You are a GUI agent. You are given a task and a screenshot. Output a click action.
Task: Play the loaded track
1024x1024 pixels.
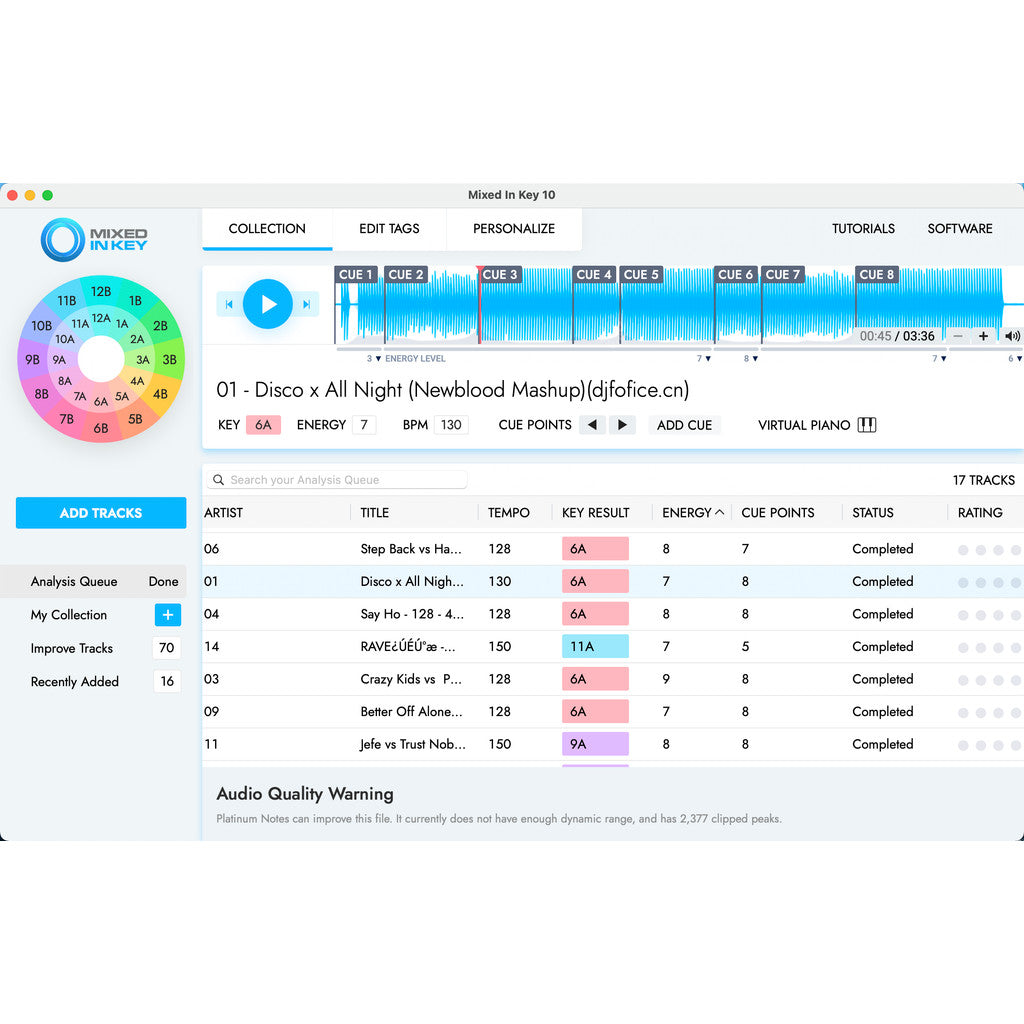click(268, 304)
